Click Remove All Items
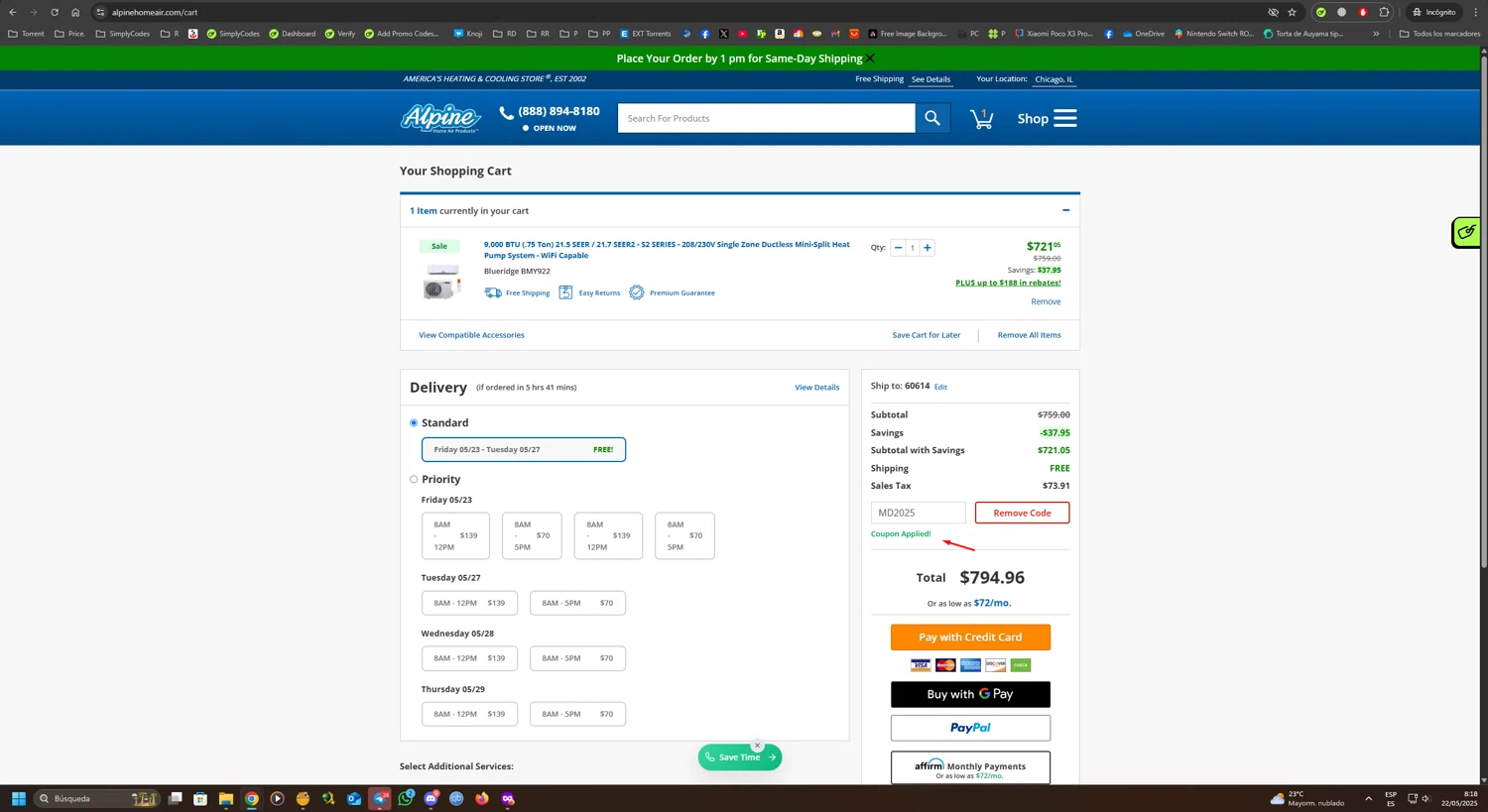Image resolution: width=1488 pixels, height=812 pixels. pyautogui.click(x=1029, y=335)
